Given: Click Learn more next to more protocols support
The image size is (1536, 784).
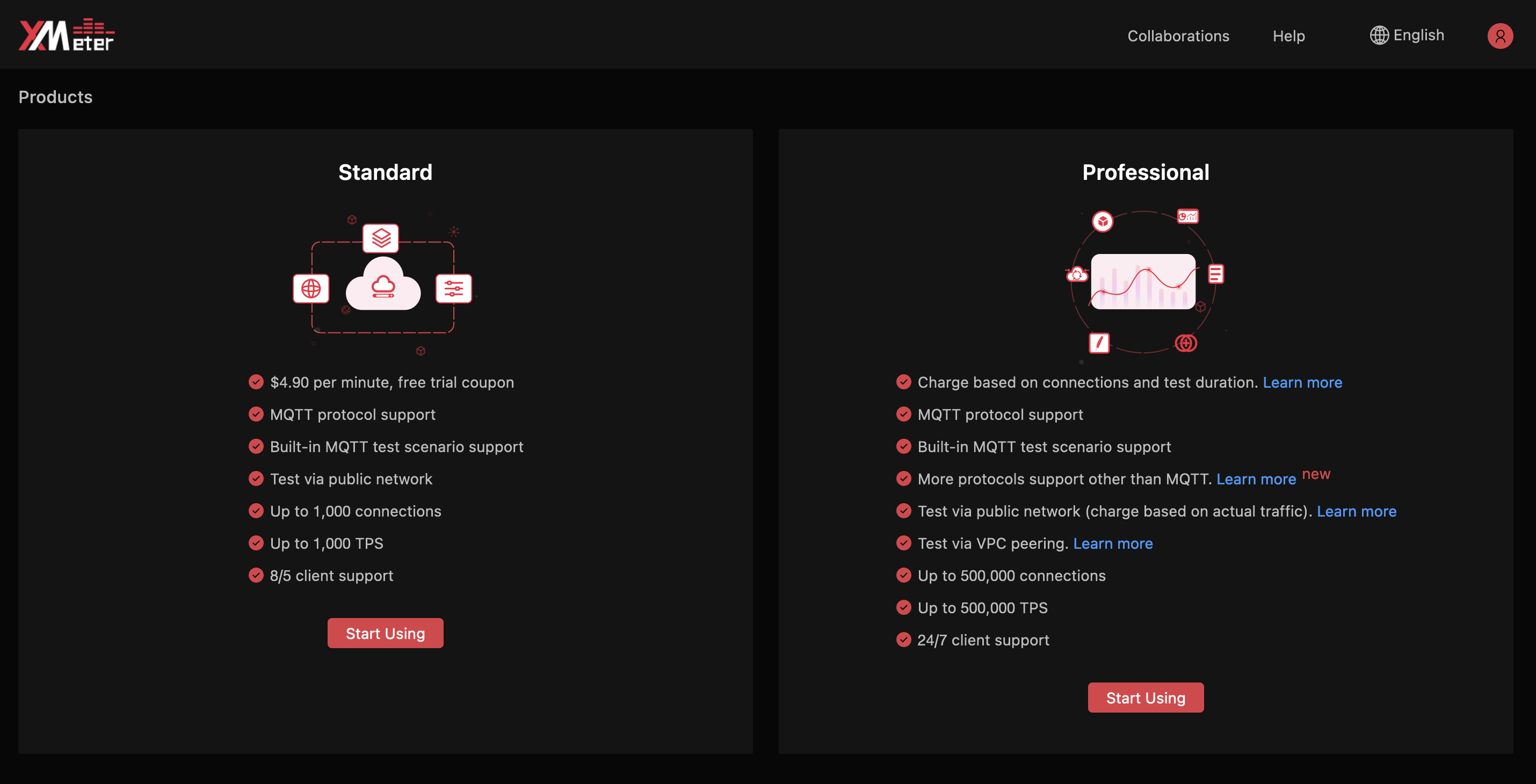Looking at the screenshot, I should 1256,479.
